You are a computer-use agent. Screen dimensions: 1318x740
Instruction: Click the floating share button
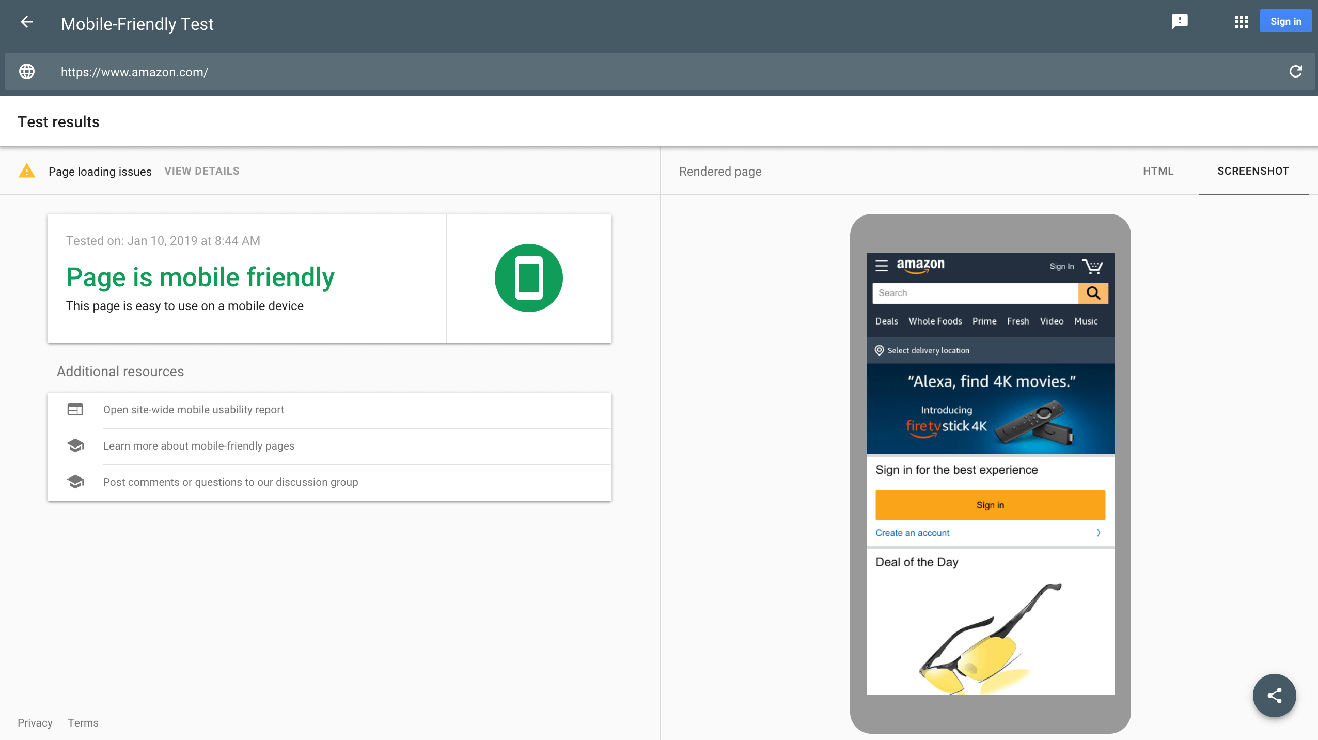pos(1274,696)
